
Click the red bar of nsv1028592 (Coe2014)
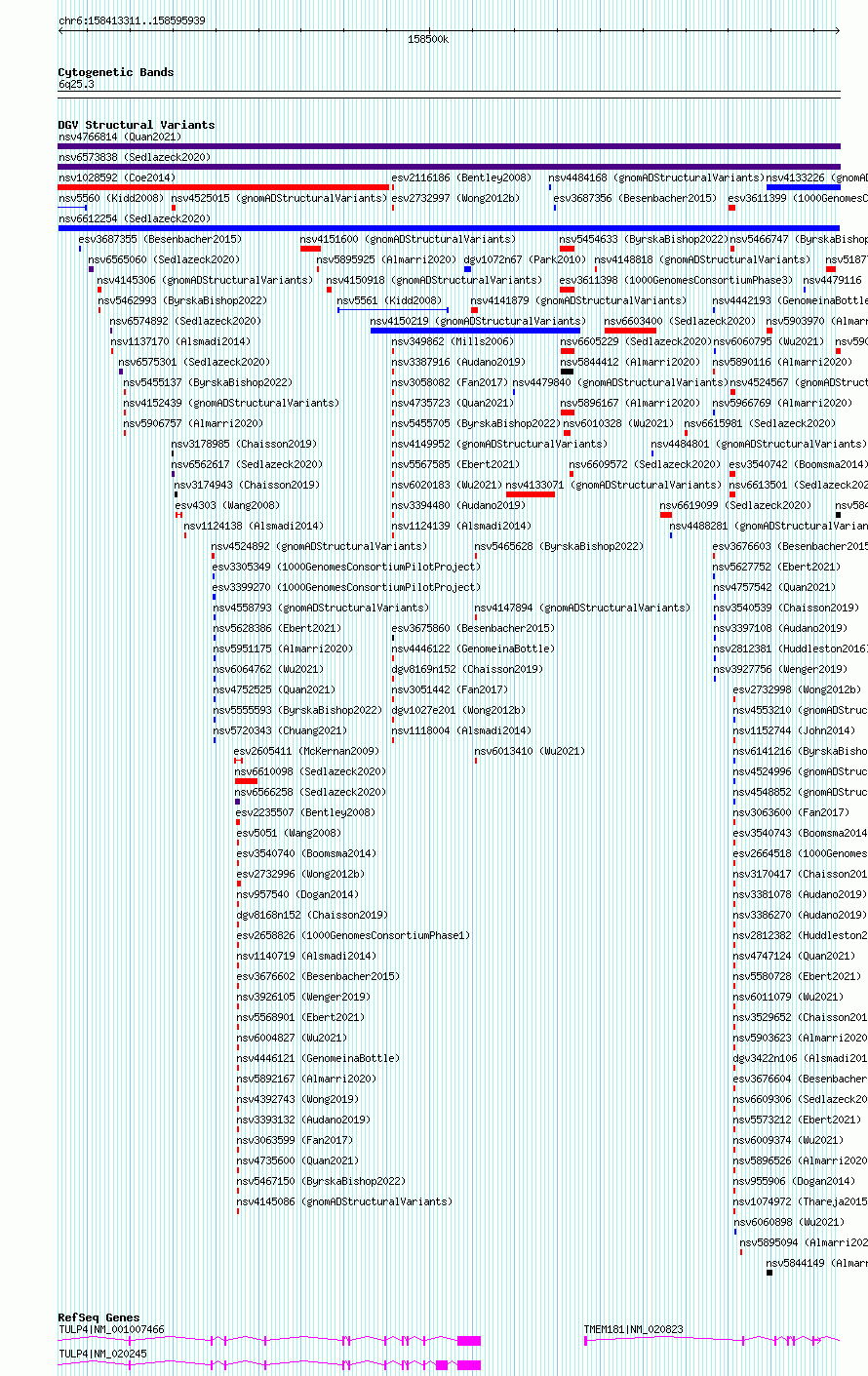(223, 187)
